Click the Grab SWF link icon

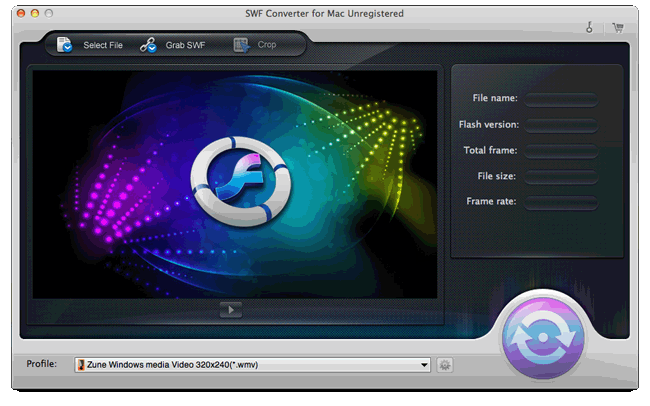148,45
